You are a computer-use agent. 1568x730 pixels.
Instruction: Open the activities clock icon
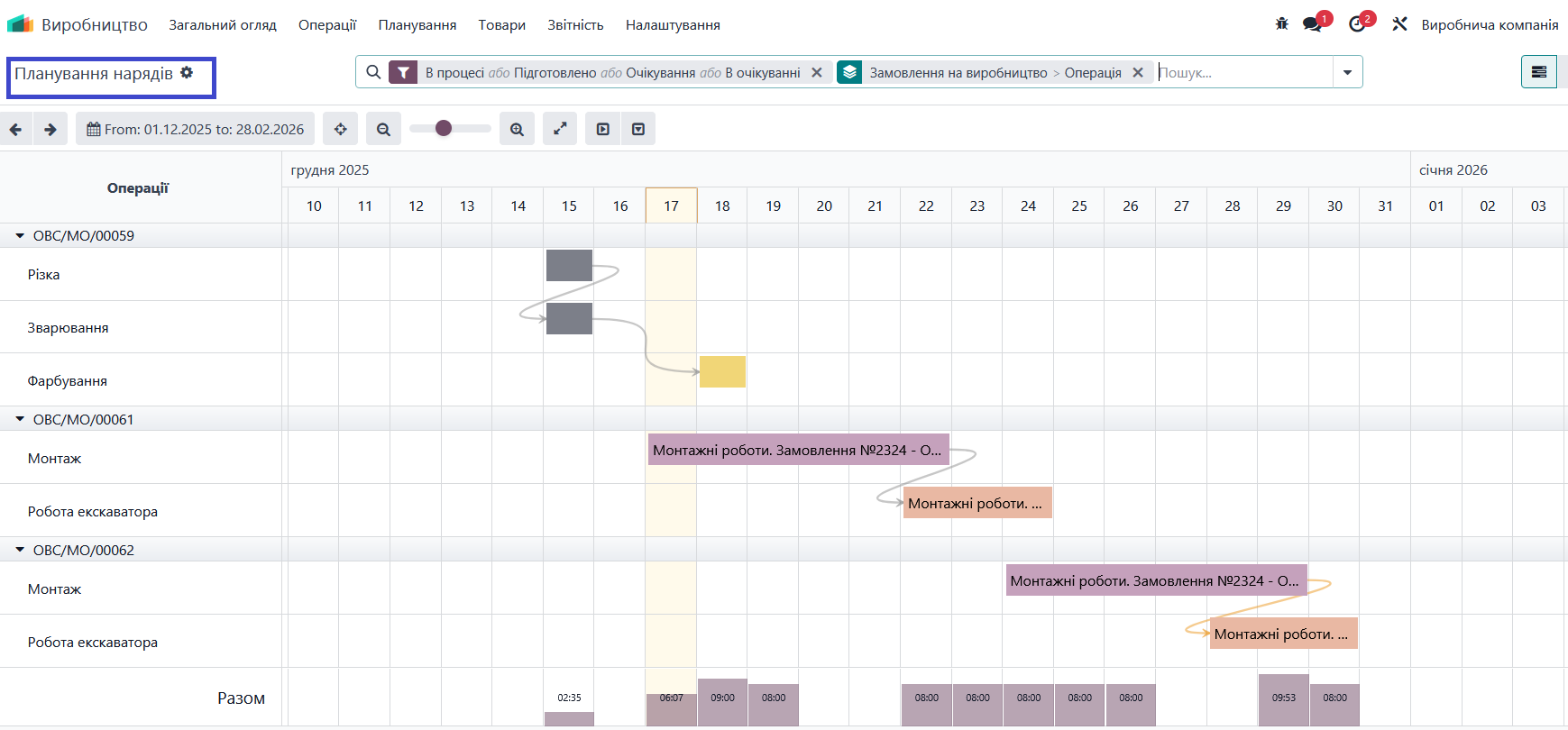1357,24
